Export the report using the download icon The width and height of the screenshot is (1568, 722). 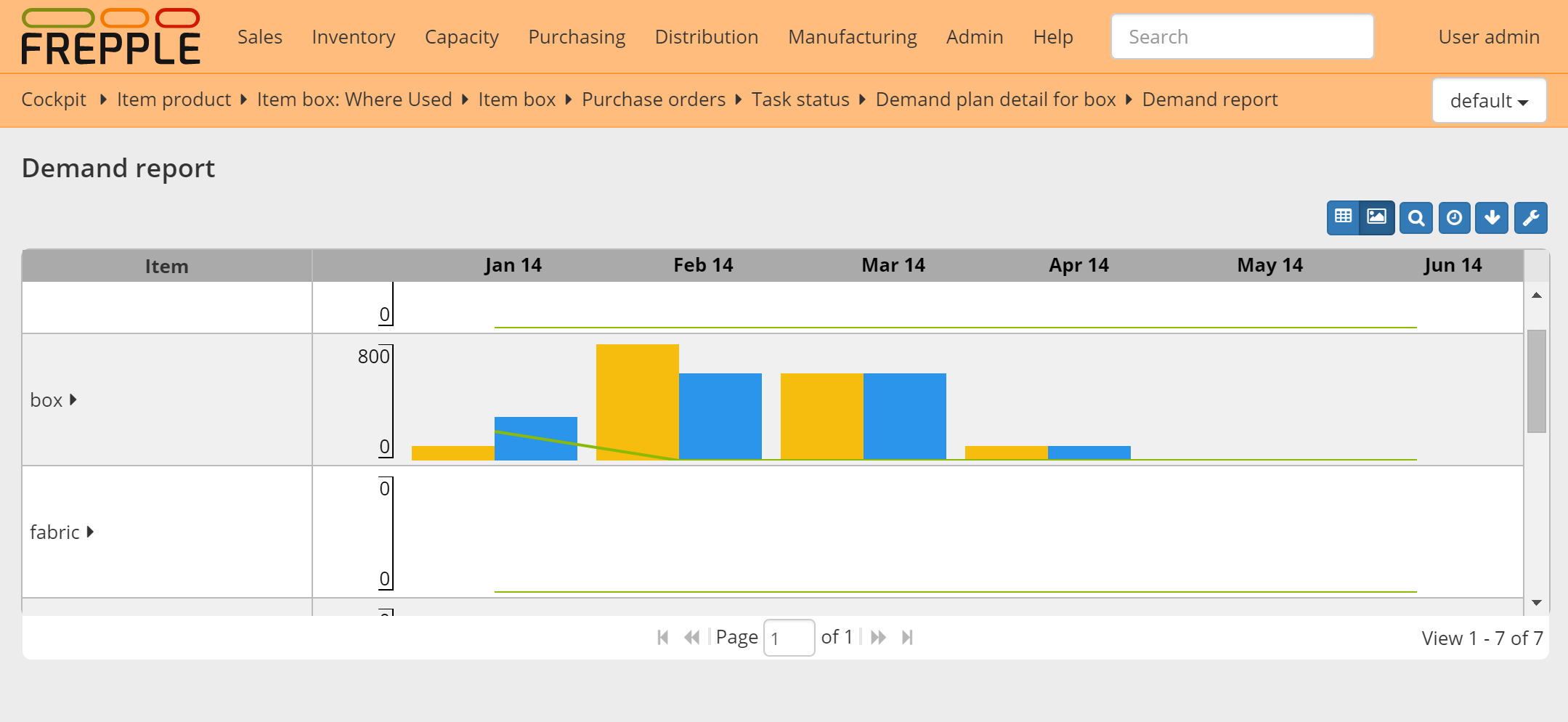tap(1492, 217)
